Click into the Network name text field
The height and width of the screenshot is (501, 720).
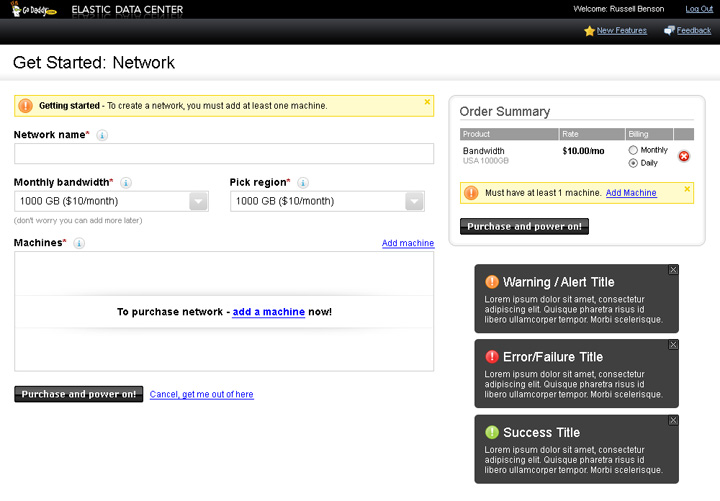[224, 154]
